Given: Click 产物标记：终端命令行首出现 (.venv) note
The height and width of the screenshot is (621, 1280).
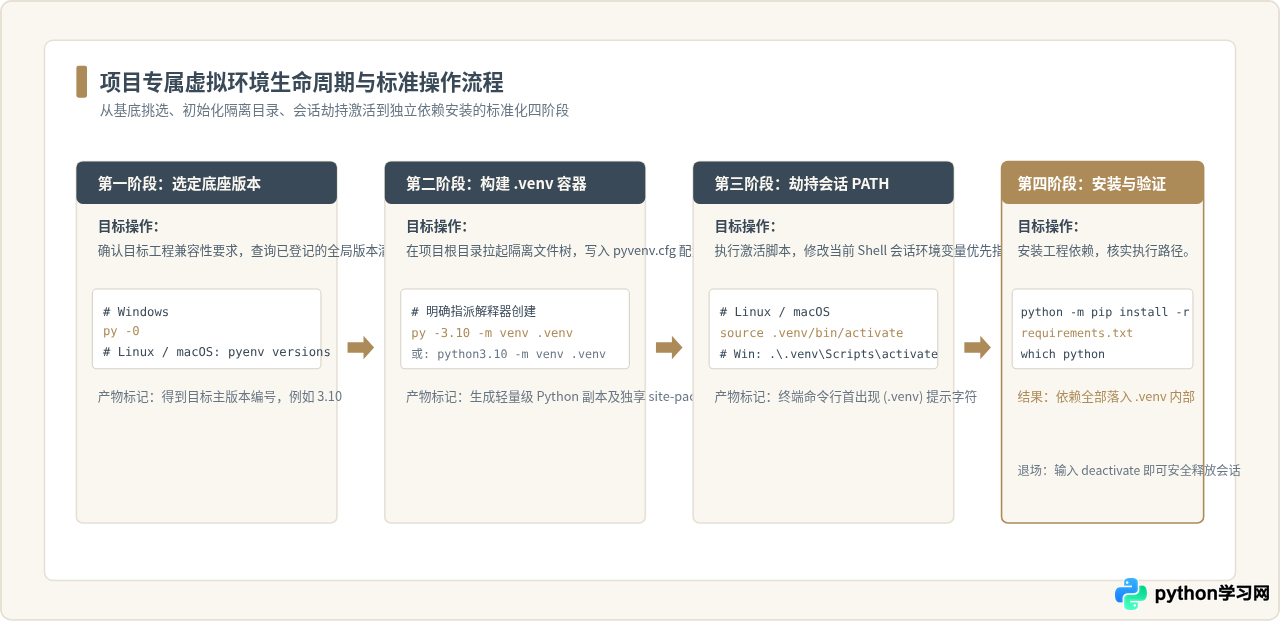Looking at the screenshot, I should [x=845, y=397].
